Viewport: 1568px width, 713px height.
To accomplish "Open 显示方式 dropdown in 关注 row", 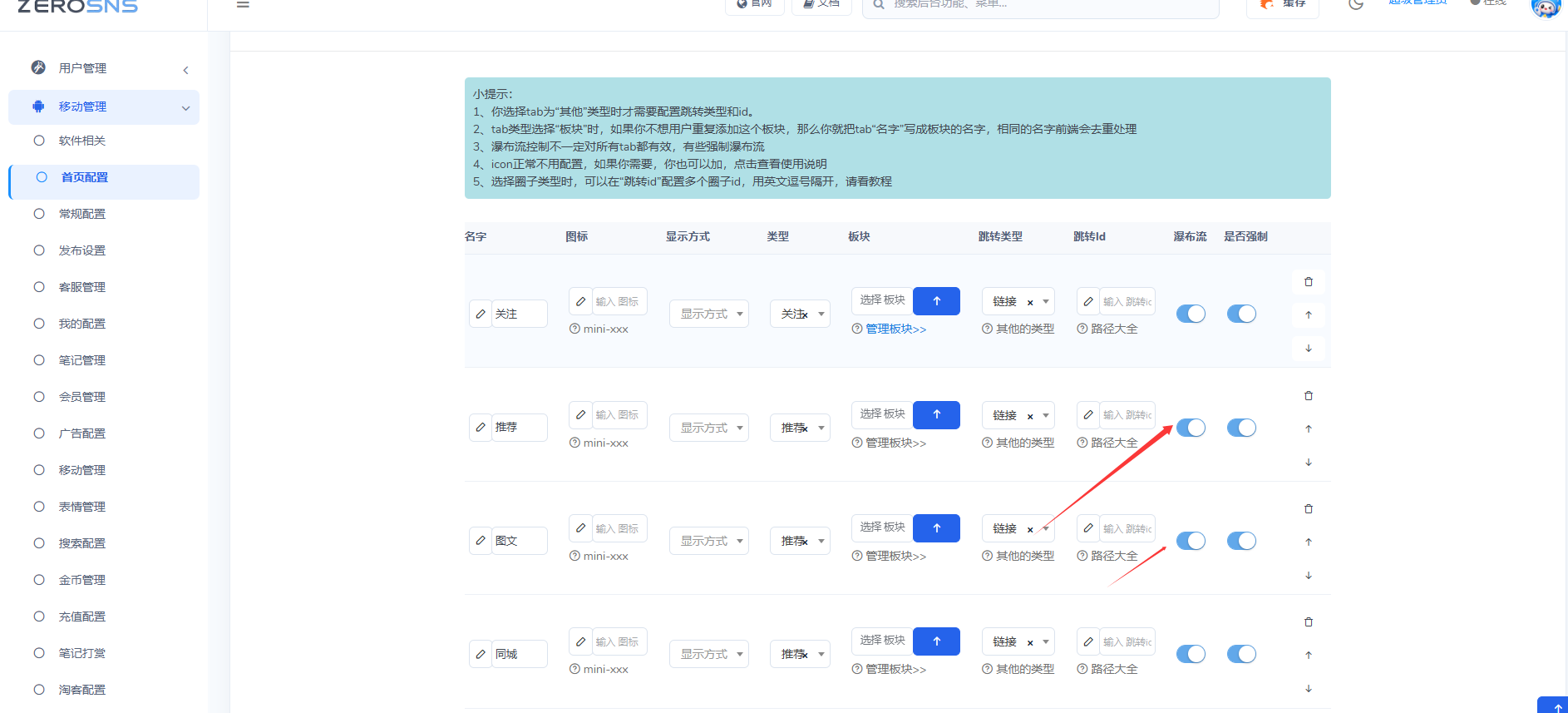I will point(709,314).
